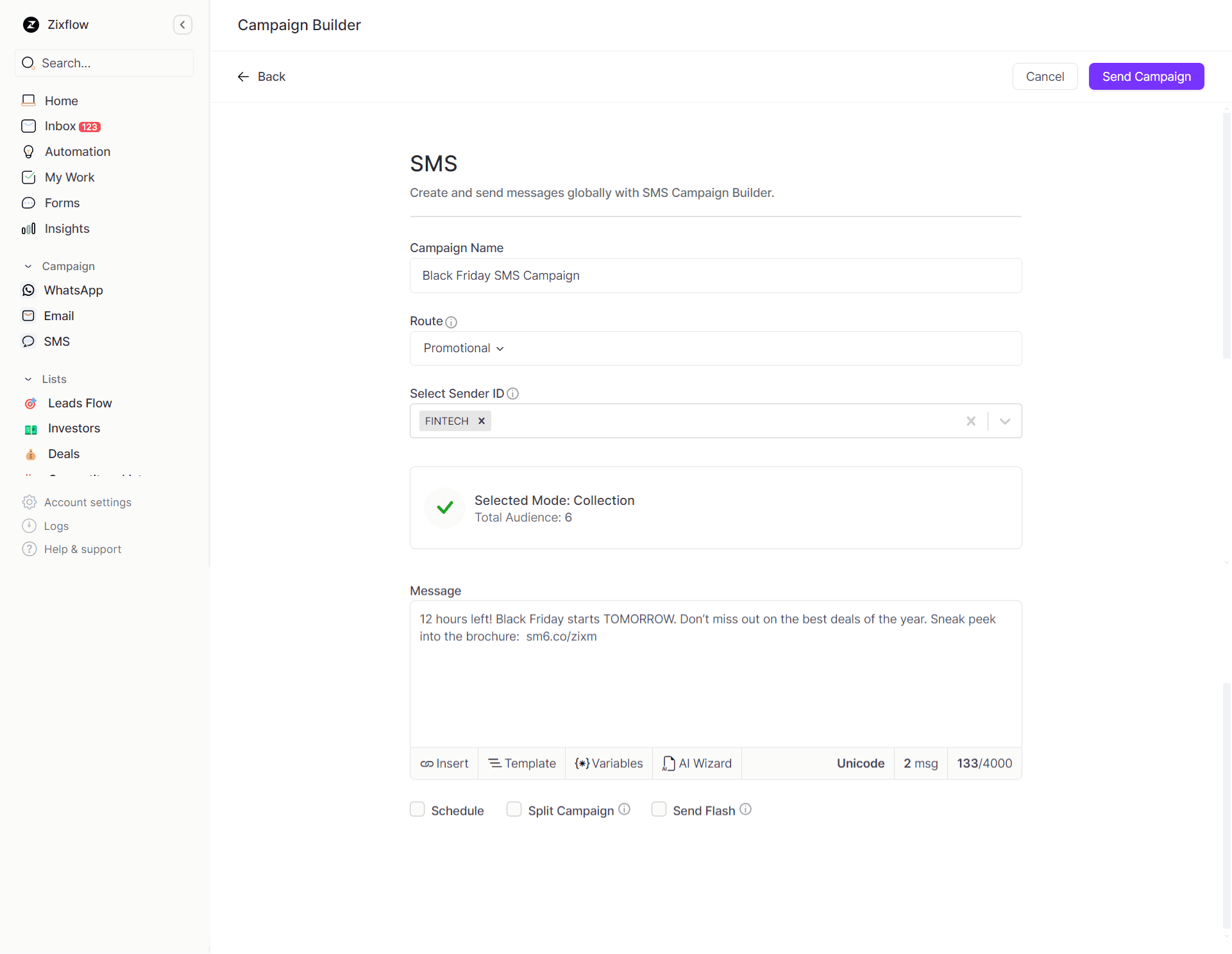
Task: Go to Insights in the sidebar
Action: click(67, 229)
